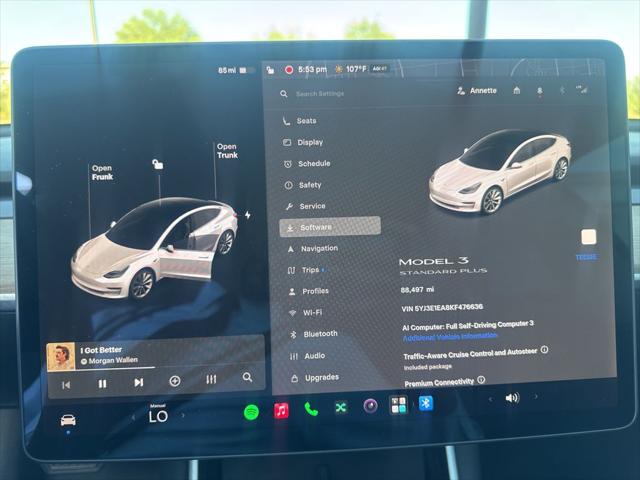Tap the notifications bell icon beside HomeLink
Viewport: 640px width, 480px height.
[x=540, y=91]
